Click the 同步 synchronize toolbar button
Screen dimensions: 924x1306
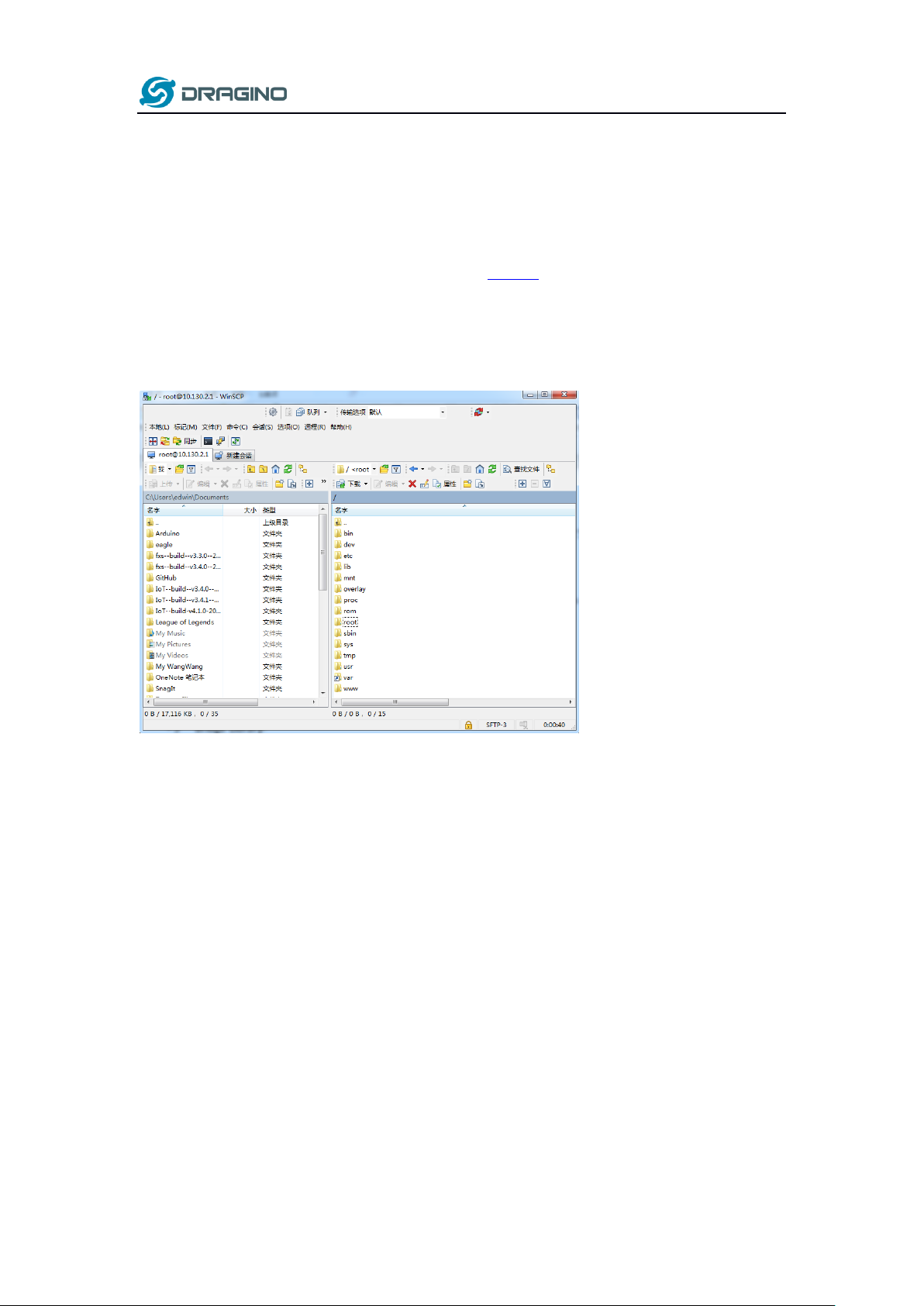(184, 441)
